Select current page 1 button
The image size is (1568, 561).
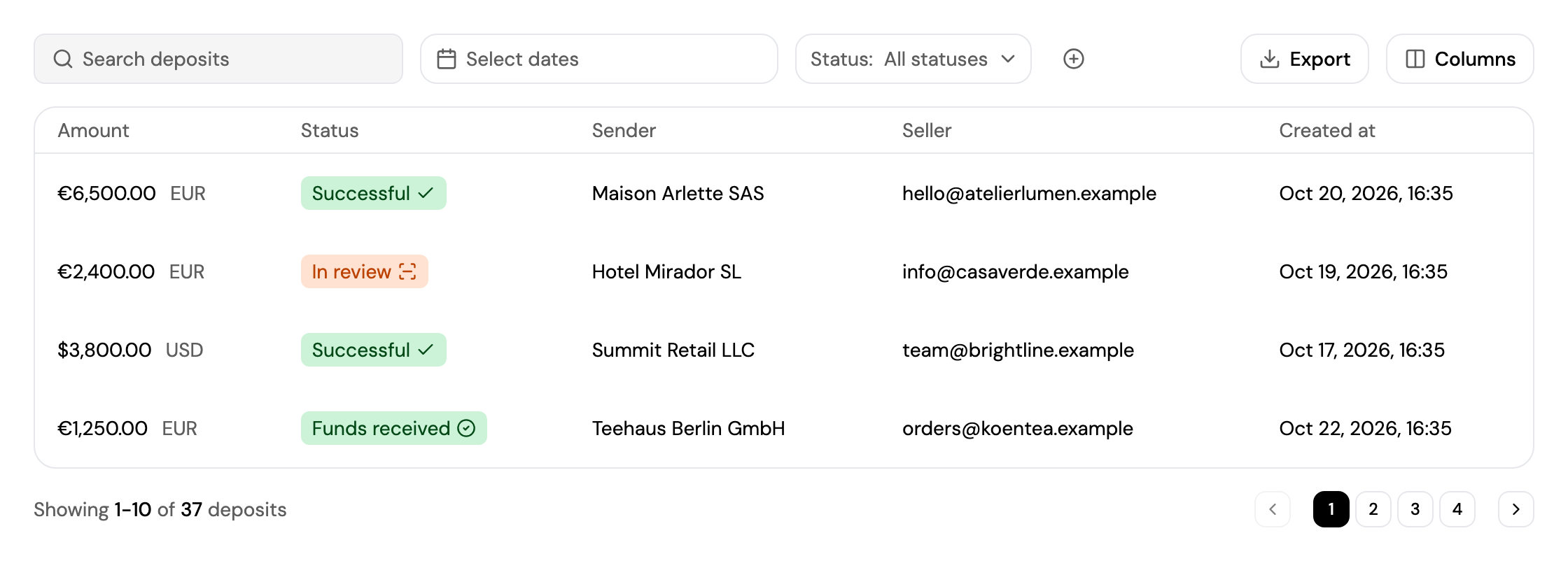[x=1331, y=509]
